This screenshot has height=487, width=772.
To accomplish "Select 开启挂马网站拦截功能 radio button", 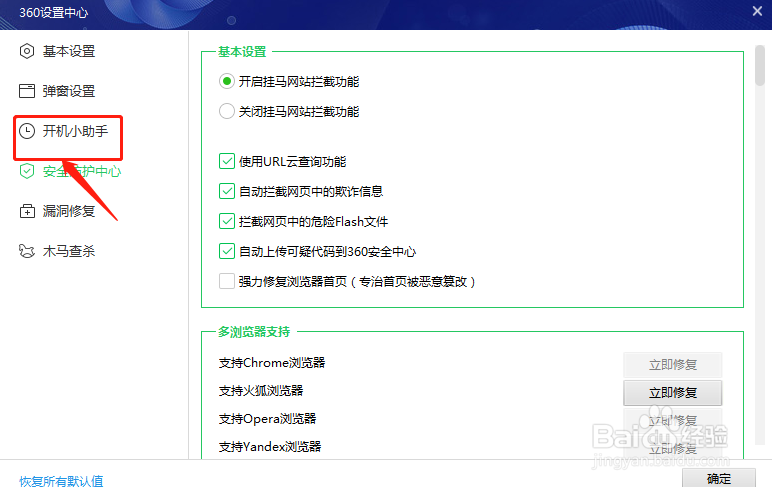I will tap(226, 81).
